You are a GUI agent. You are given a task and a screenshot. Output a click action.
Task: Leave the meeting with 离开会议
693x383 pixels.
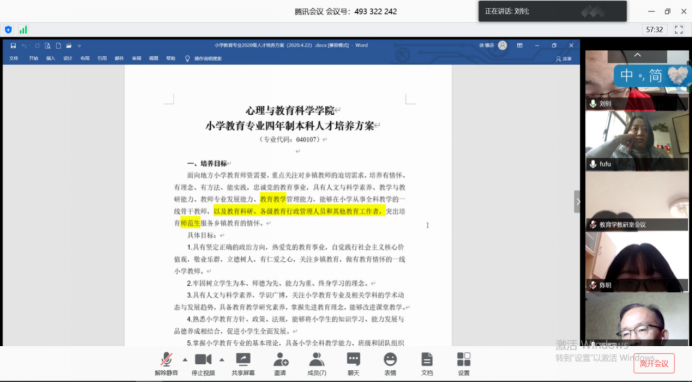pyautogui.click(x=654, y=364)
